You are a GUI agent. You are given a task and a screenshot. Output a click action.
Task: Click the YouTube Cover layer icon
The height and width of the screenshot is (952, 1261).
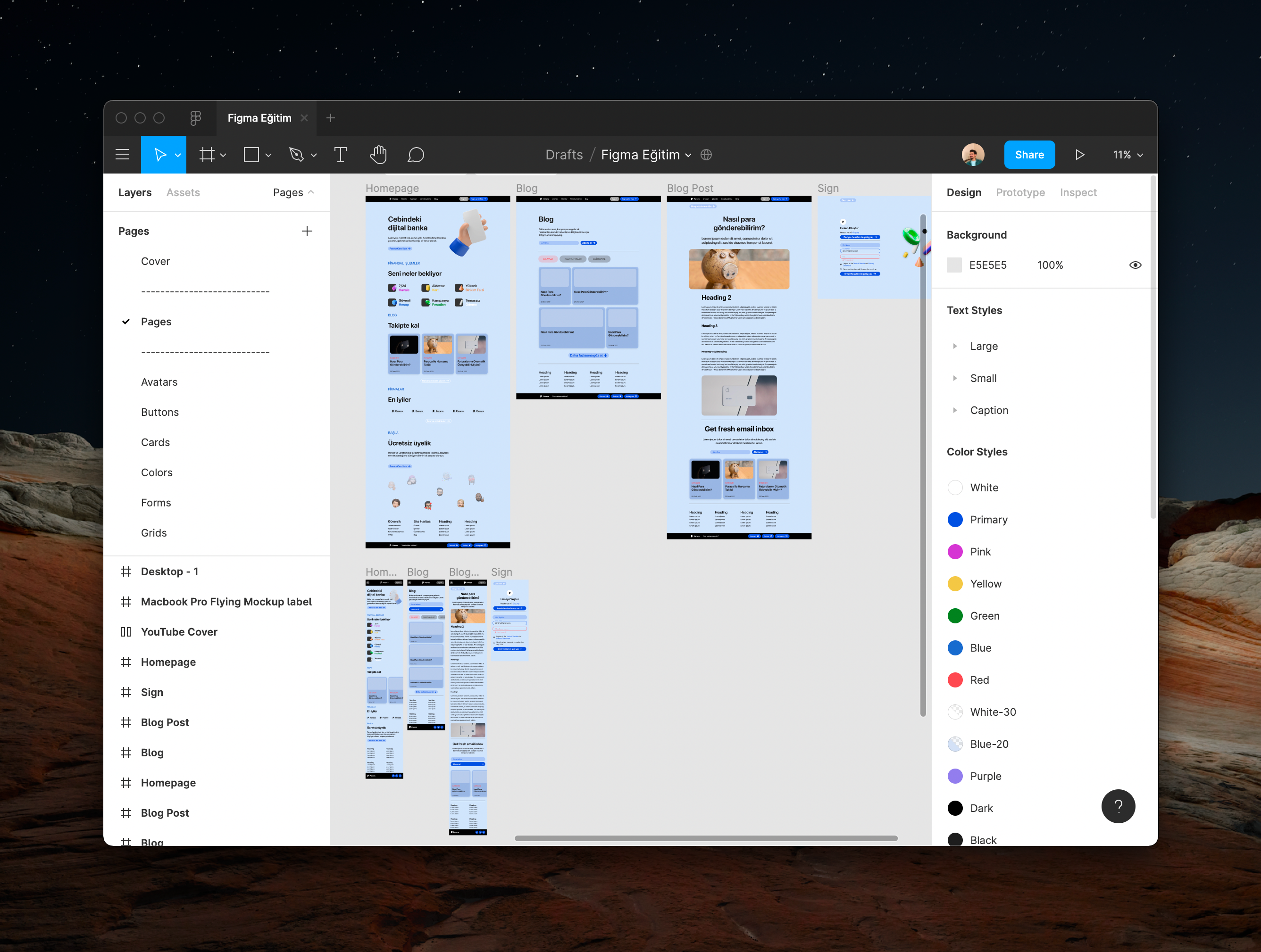click(x=126, y=632)
